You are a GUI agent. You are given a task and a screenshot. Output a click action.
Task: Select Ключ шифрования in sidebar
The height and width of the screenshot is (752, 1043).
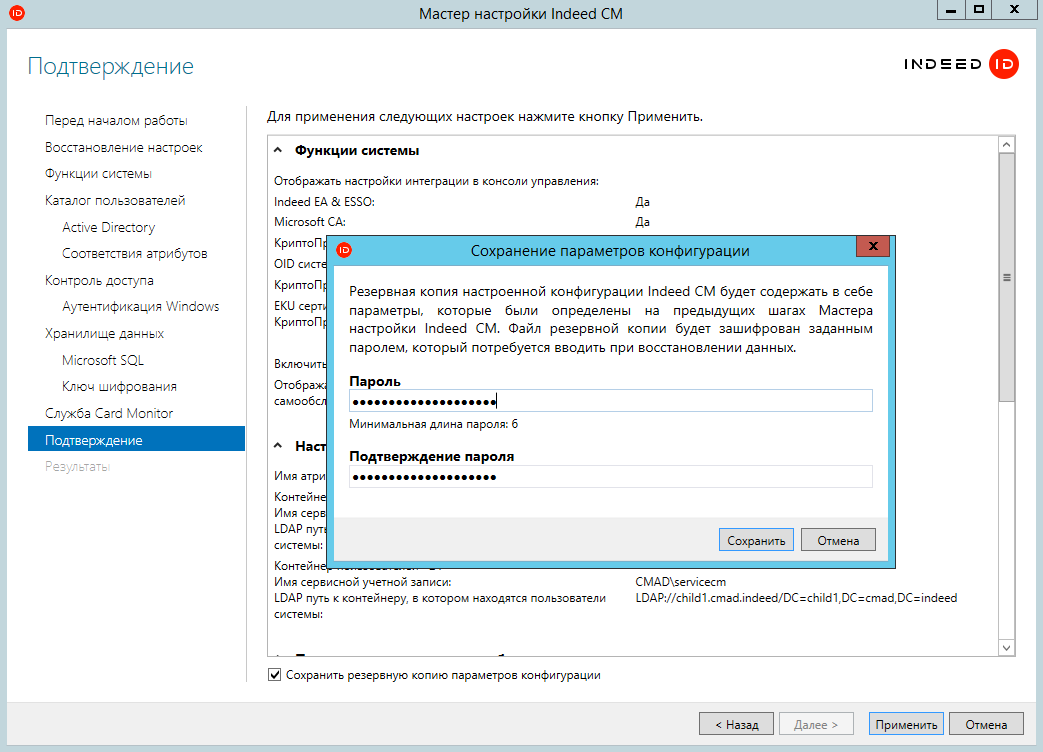[119, 386]
